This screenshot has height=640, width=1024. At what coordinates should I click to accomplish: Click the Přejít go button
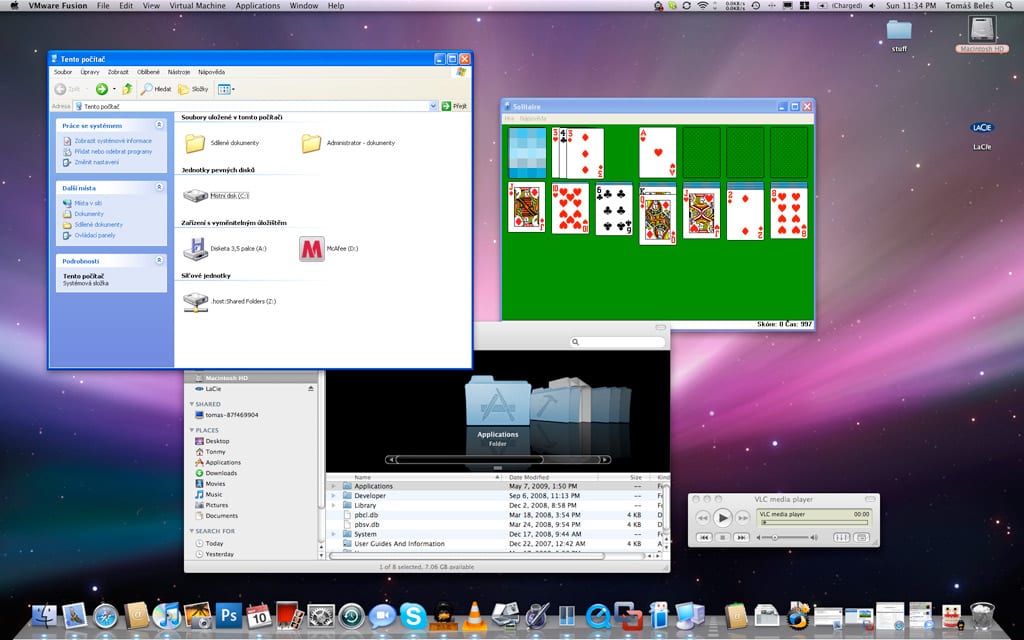[x=455, y=106]
